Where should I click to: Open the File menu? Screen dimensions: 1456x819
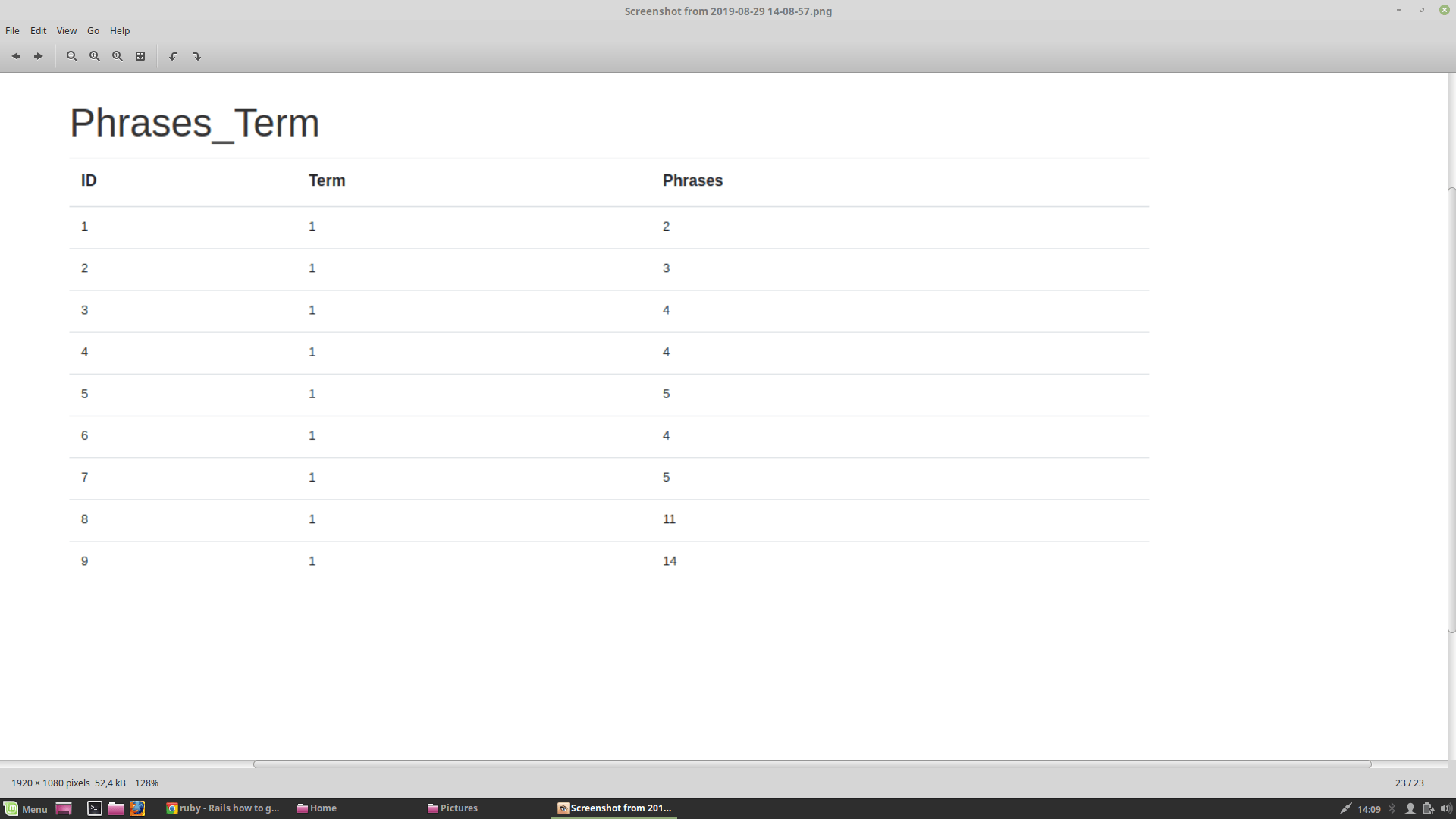pyautogui.click(x=12, y=31)
